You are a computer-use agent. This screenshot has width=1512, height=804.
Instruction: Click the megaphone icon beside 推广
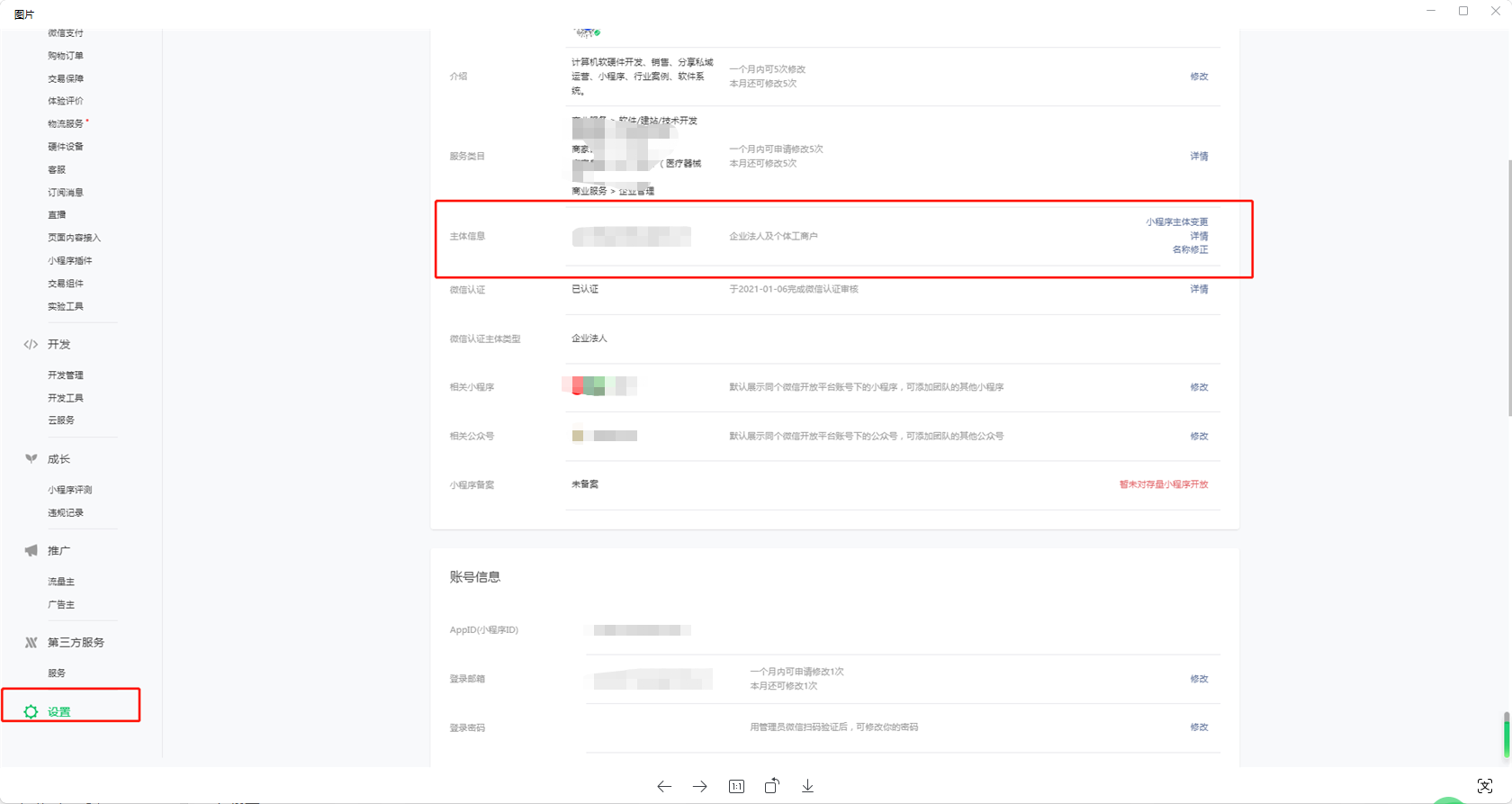pyautogui.click(x=31, y=550)
